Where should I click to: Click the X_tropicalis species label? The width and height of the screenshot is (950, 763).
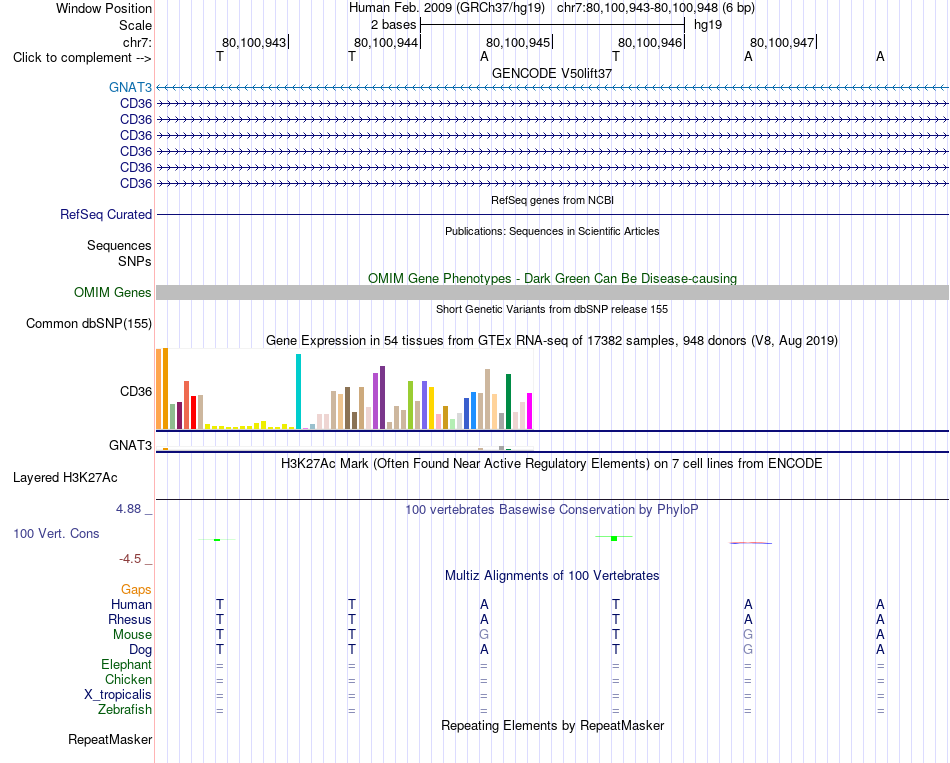click(x=118, y=695)
